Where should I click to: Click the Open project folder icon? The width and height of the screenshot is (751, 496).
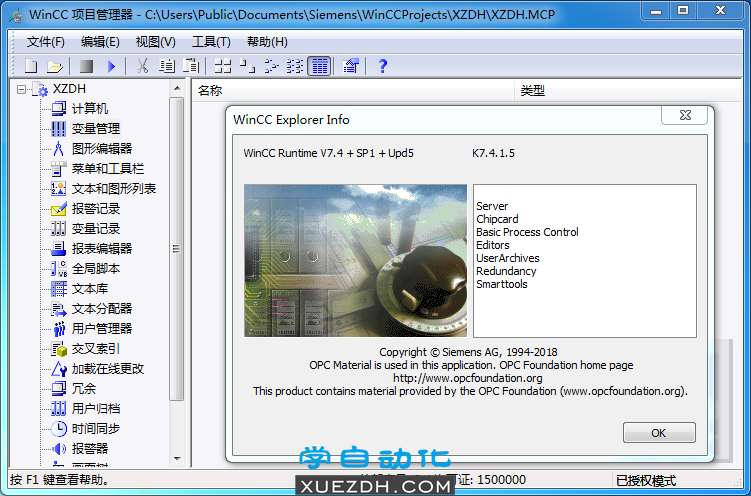(55, 66)
